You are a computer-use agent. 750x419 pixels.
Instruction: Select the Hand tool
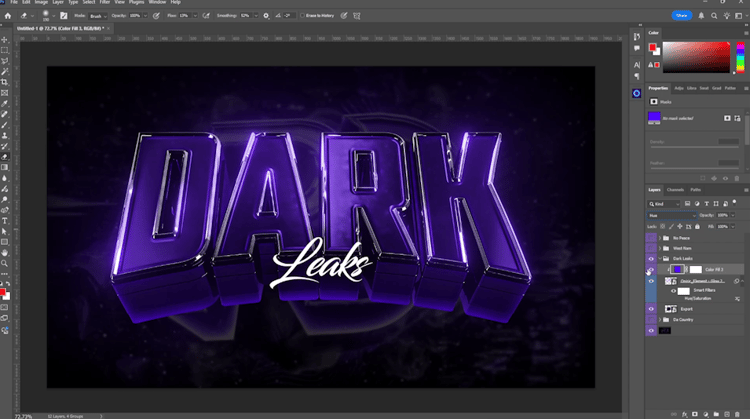5,253
